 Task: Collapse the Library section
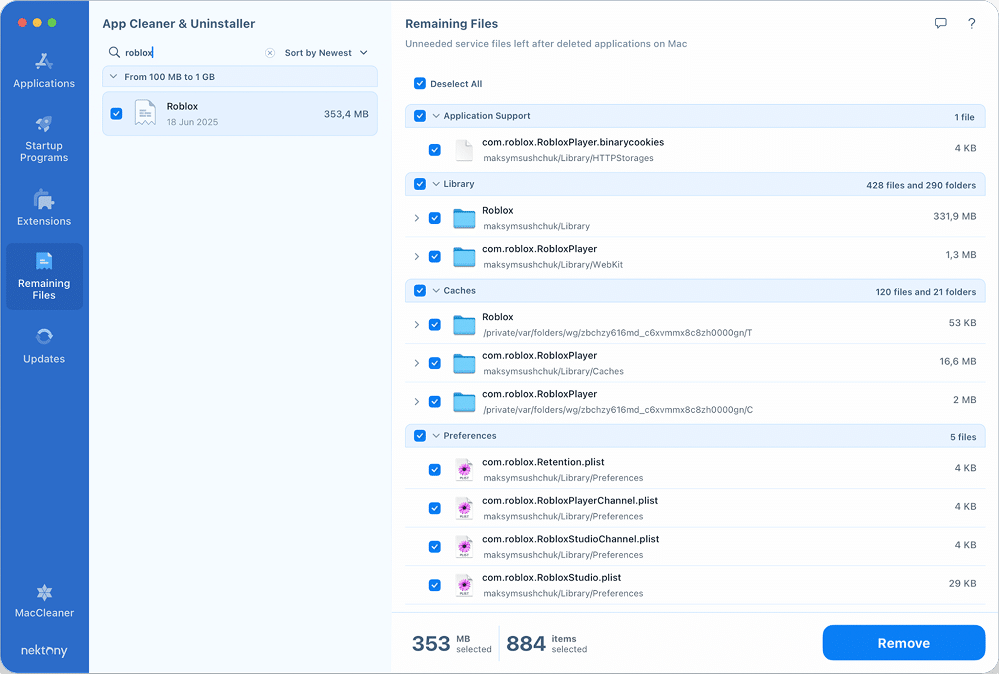coord(436,184)
